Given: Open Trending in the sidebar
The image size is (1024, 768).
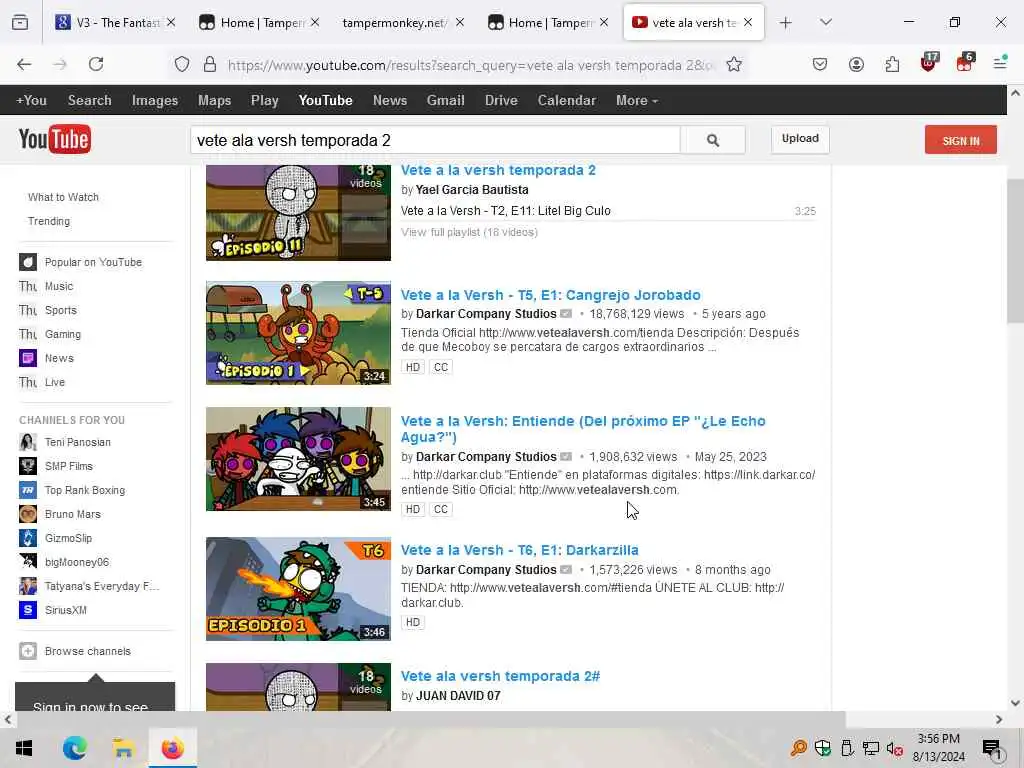Looking at the screenshot, I should point(49,221).
